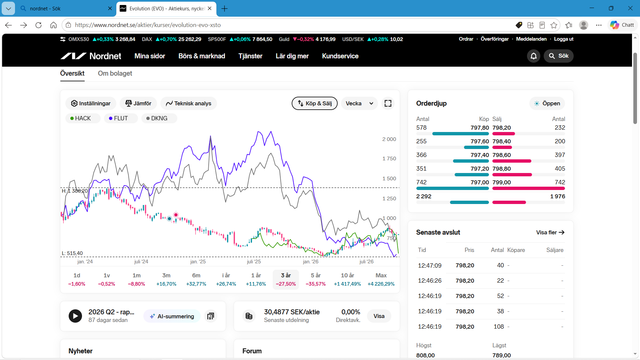Open the tab actions dropdown
640x360 pixels.
[8, 9]
